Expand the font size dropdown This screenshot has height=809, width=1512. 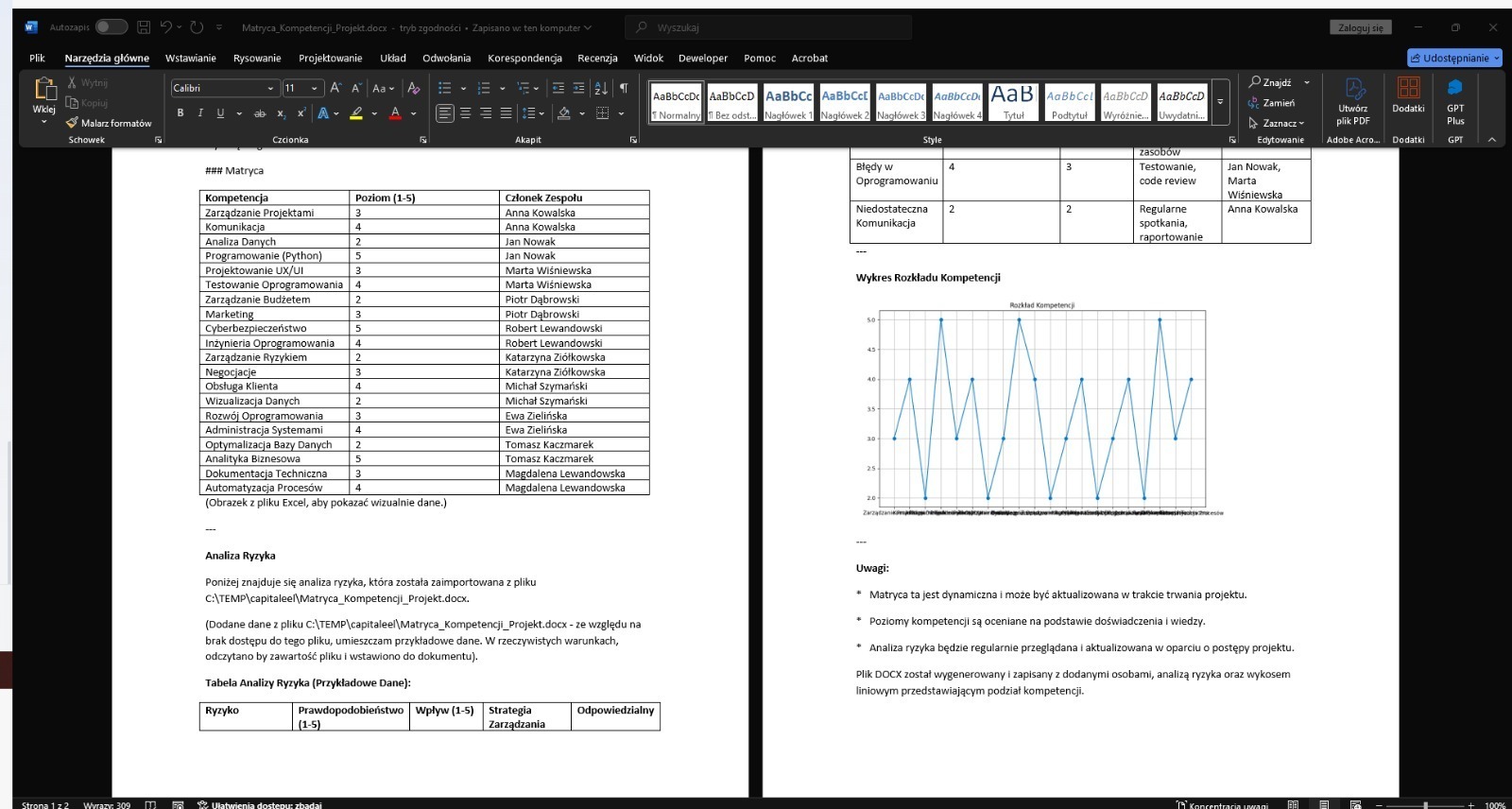click(315, 88)
